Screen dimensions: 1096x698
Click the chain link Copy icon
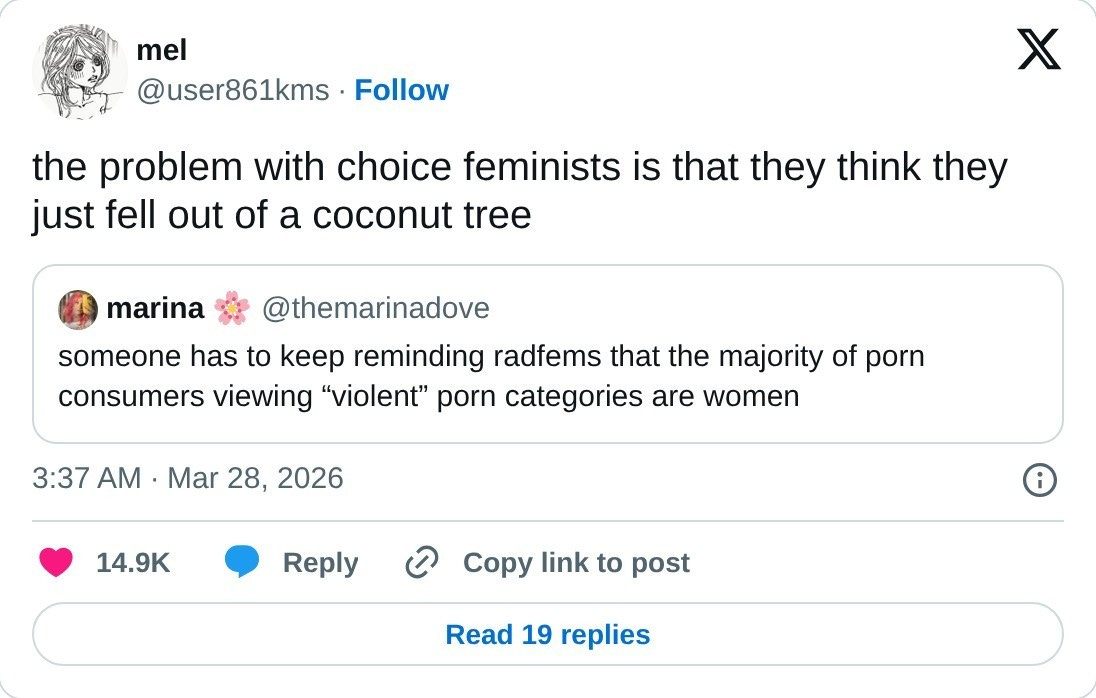[420, 562]
